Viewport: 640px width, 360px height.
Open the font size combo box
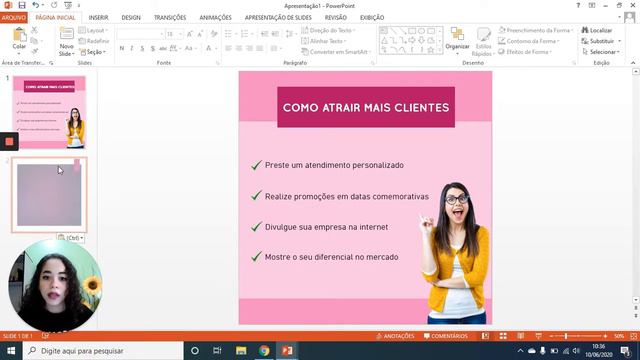click(x=174, y=34)
